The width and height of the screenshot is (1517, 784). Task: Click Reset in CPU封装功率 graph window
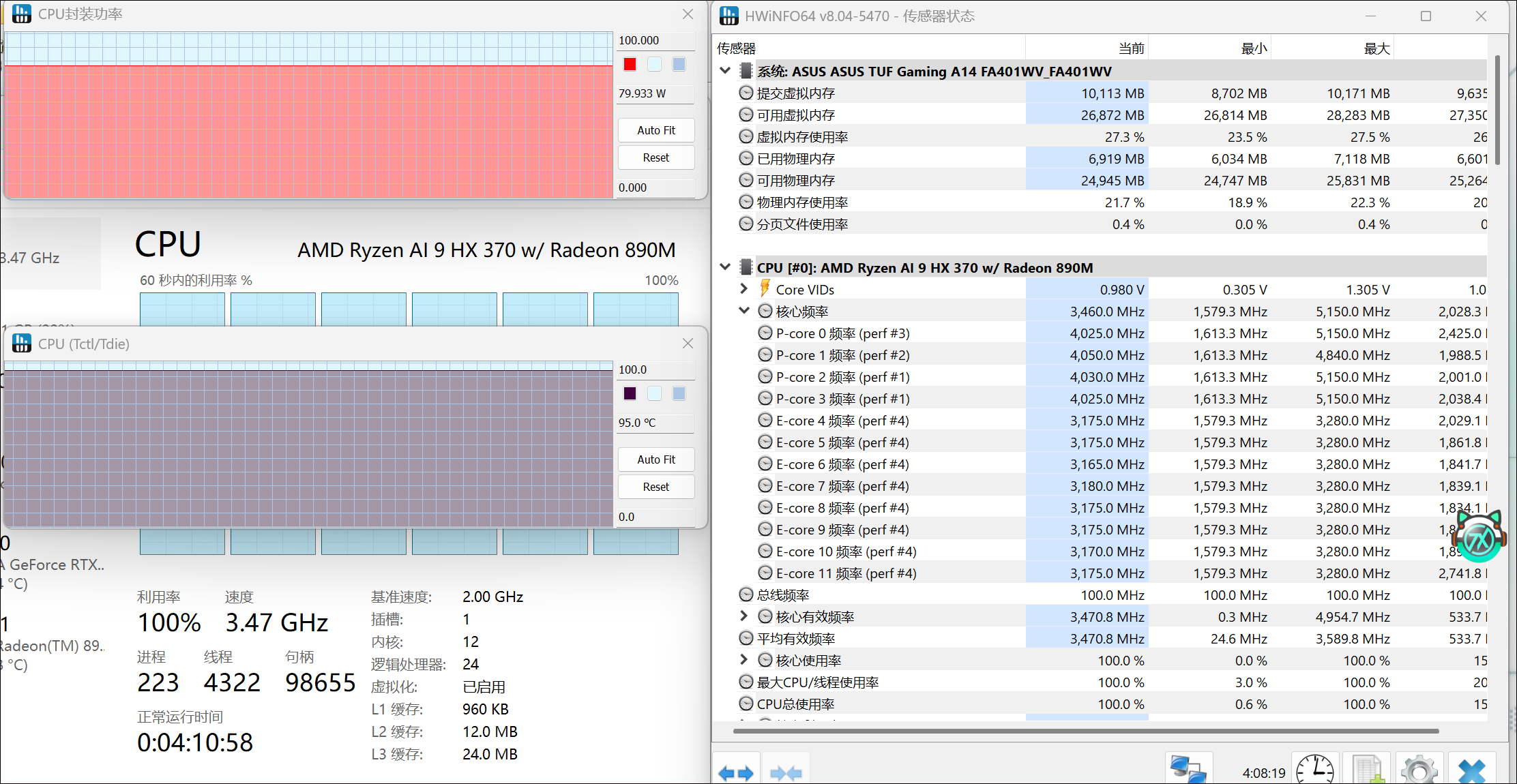coord(656,157)
